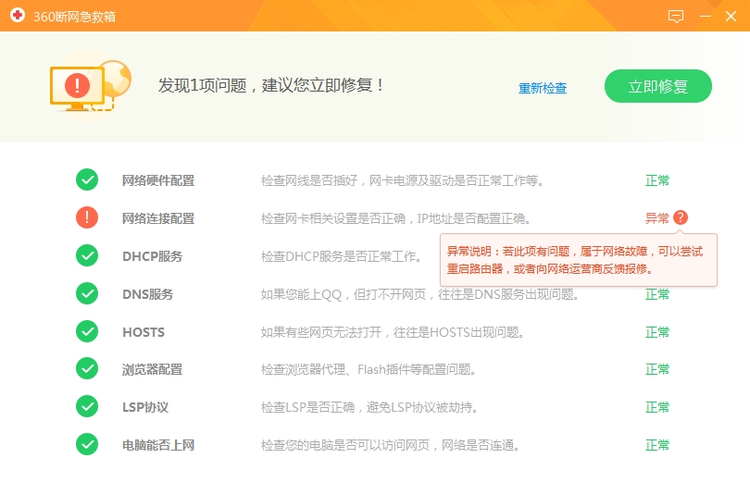Select the 网络连接配置 item label
Image resolution: width=750 pixels, height=495 pixels.
click(x=158, y=218)
